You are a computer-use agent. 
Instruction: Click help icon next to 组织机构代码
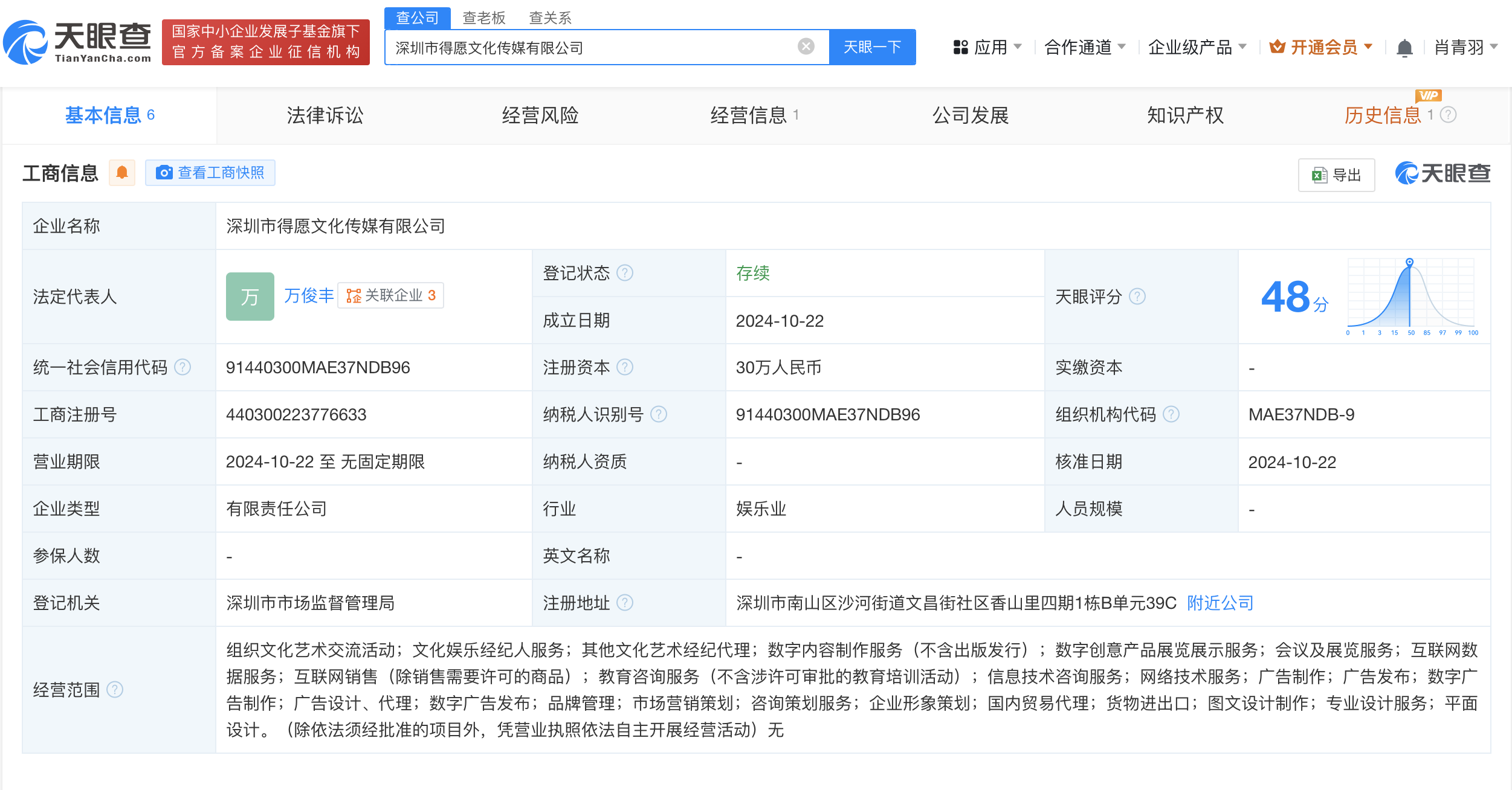pos(1171,414)
